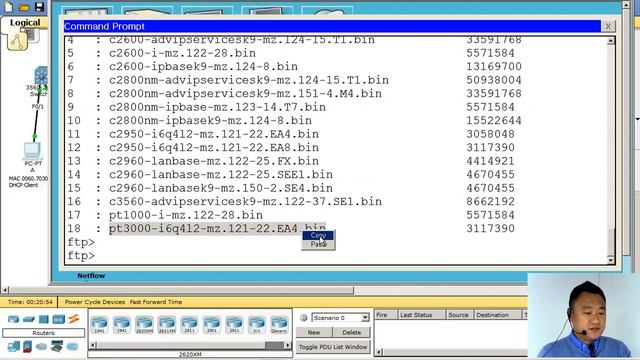Click the c2960-lanbasek9-mz.150-2.SE4.bin entry
The image size is (640, 360).
click(221, 188)
